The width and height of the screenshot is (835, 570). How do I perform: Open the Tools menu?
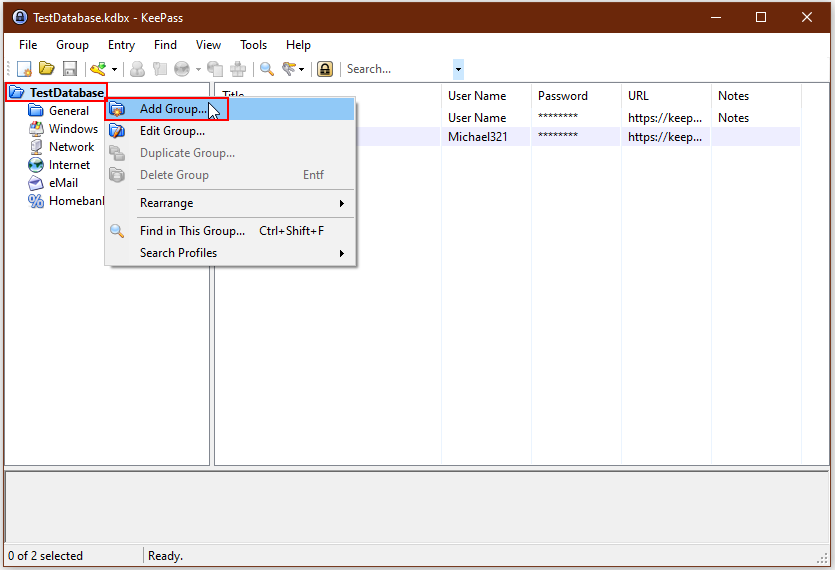tap(253, 45)
